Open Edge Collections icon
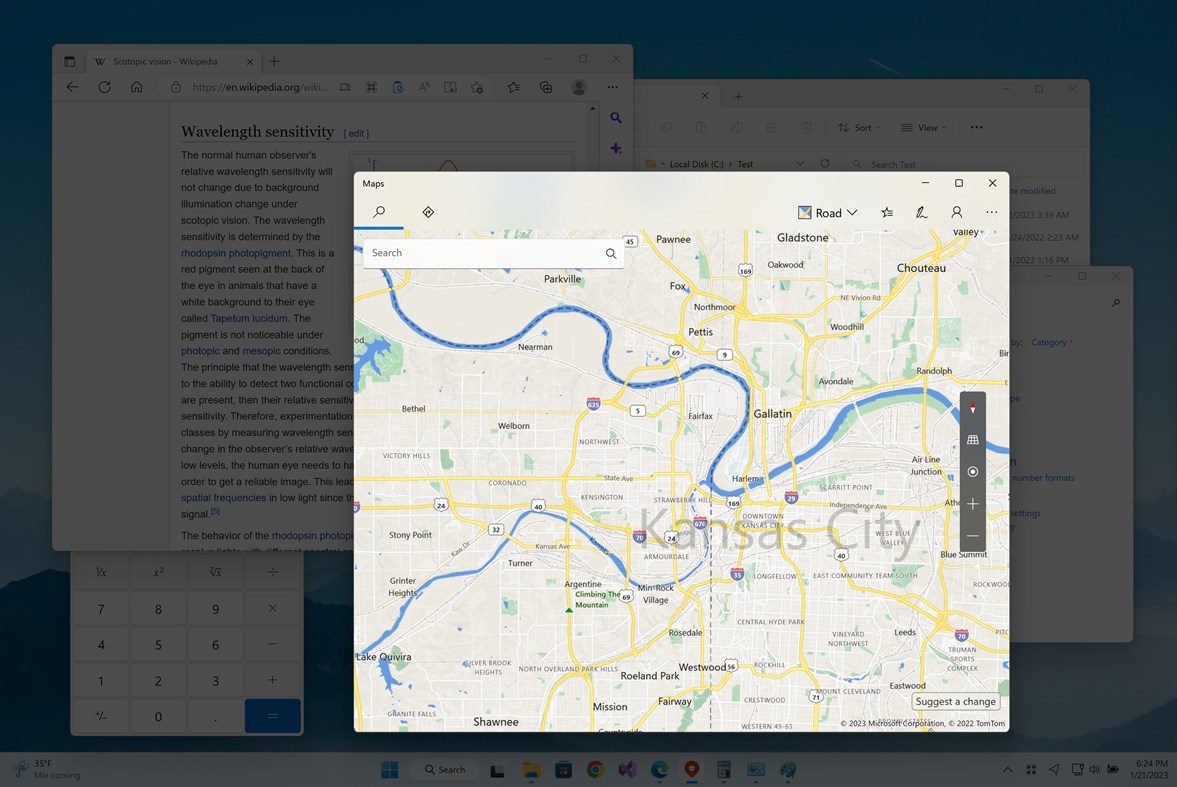Screen dimensions: 1177x787 pos(546,87)
